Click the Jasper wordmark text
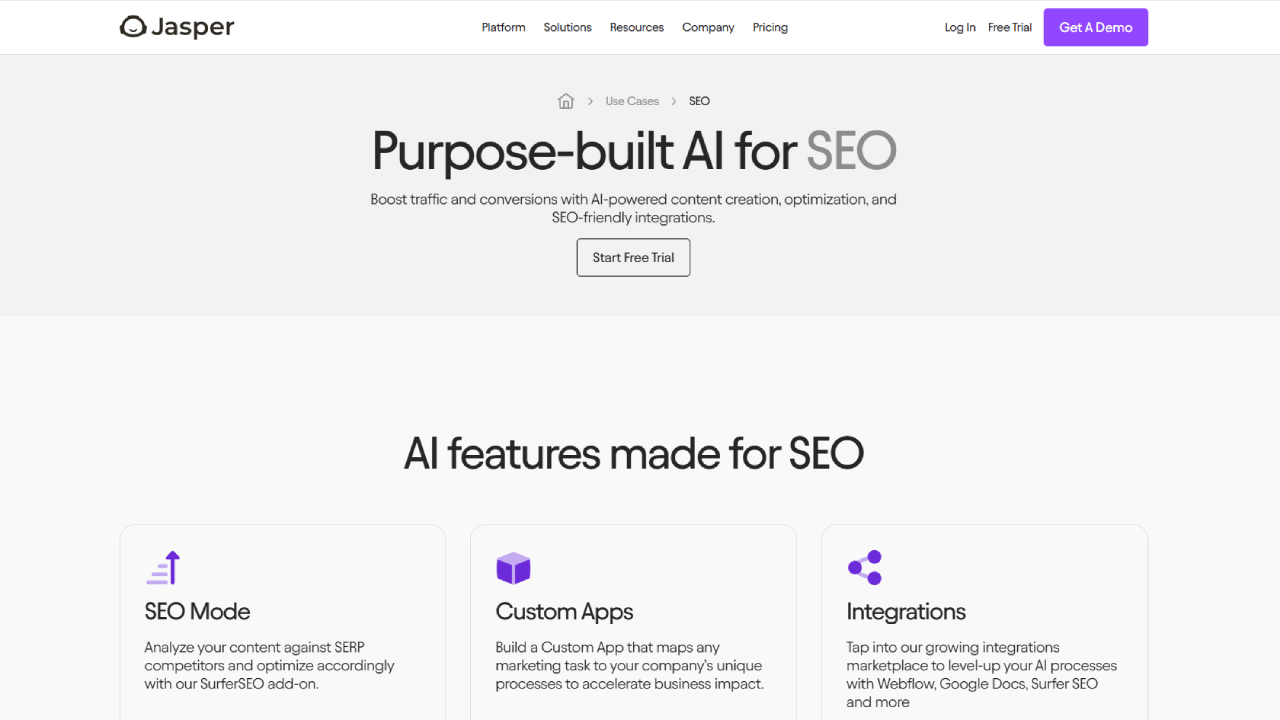Screen dimensions: 1280x720 (193, 27)
